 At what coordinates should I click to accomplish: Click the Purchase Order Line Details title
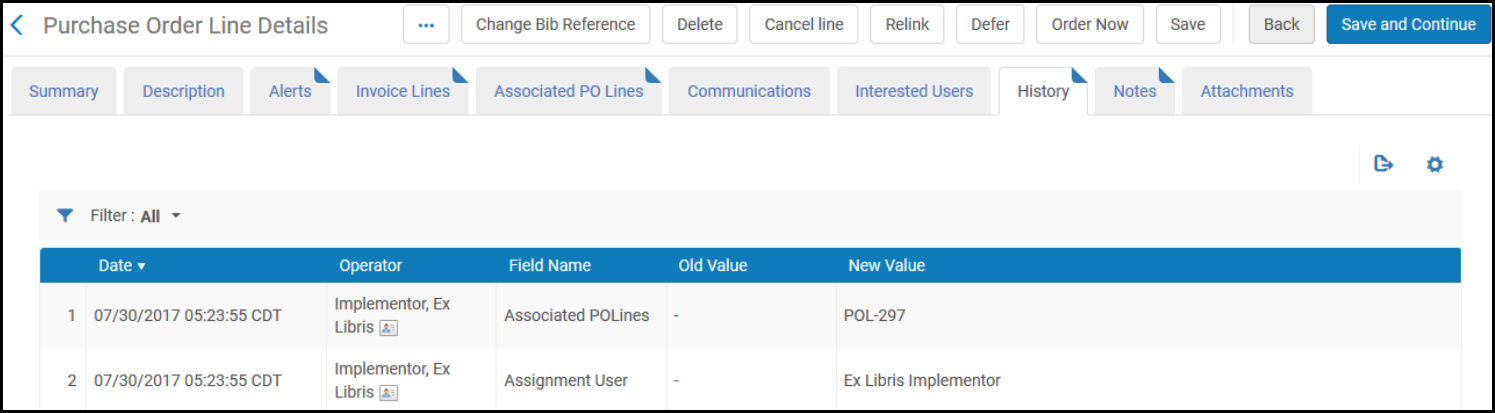pos(185,25)
